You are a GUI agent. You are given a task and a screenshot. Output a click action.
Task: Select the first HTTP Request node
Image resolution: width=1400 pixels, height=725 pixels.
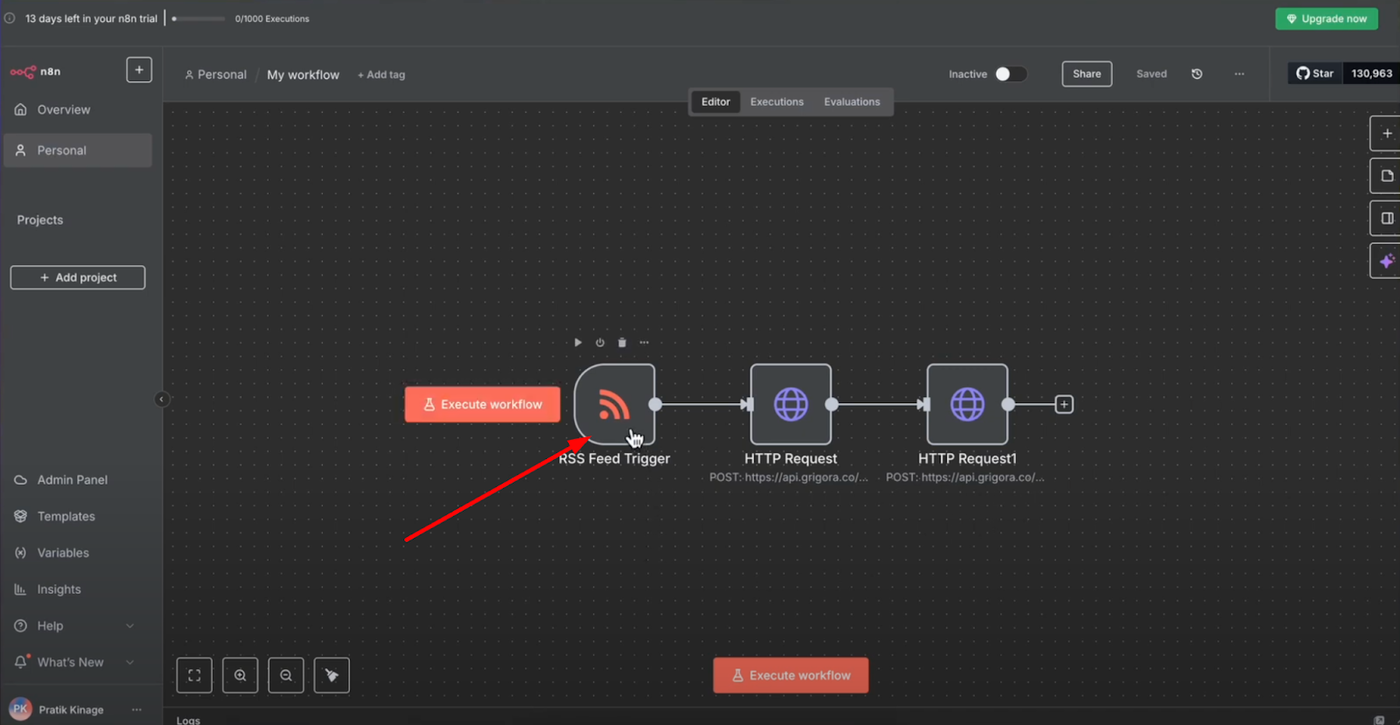click(791, 404)
